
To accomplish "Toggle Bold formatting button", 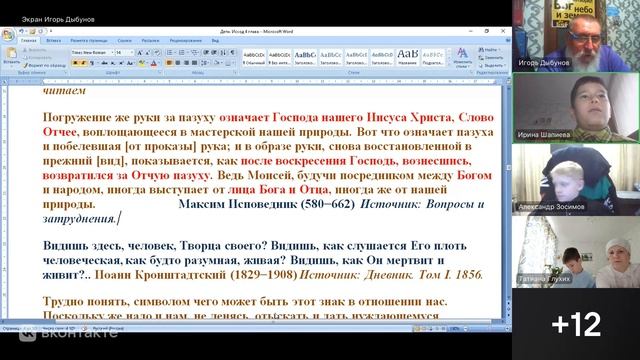I will (76, 63).
